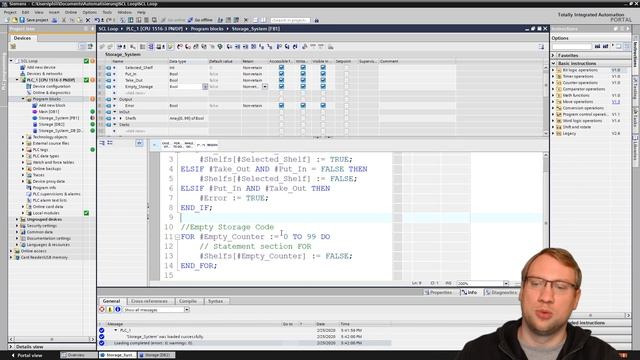Image resolution: width=640 pixels, height=360 pixels.
Task: Expand the Ungrouped devices node
Action: coord(17,219)
